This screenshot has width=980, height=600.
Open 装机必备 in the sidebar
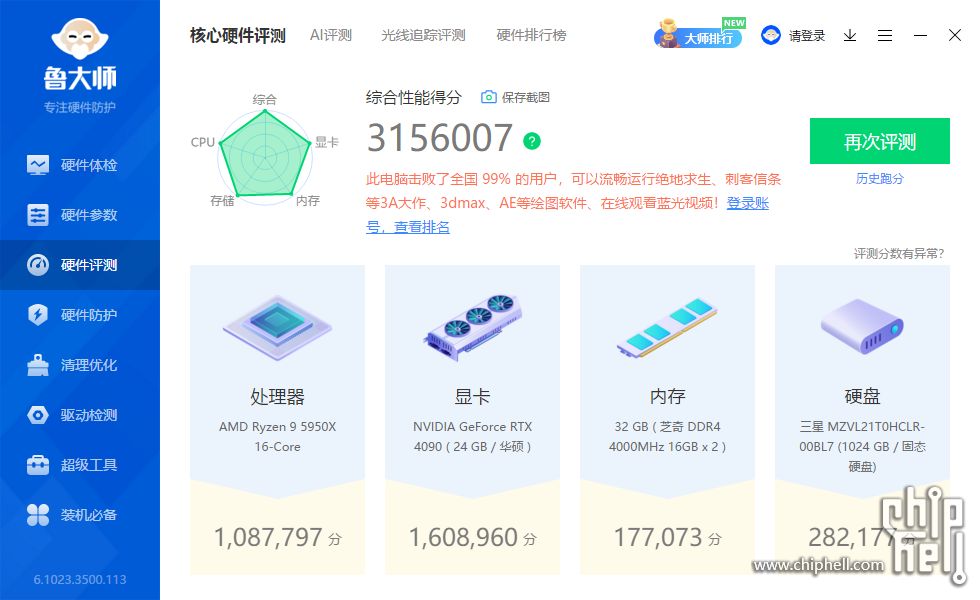[80, 515]
